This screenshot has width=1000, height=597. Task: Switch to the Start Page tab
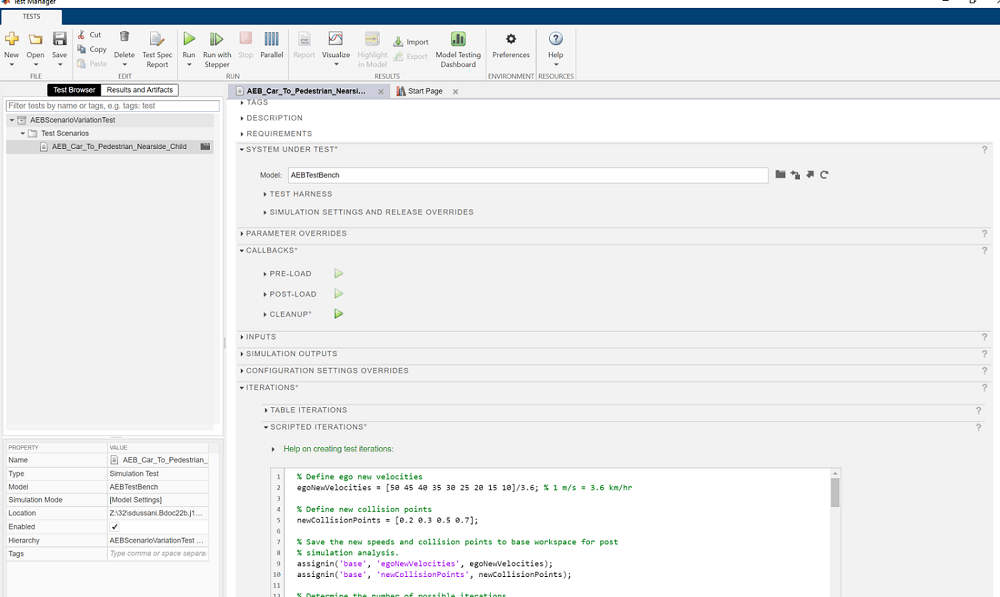[425, 91]
